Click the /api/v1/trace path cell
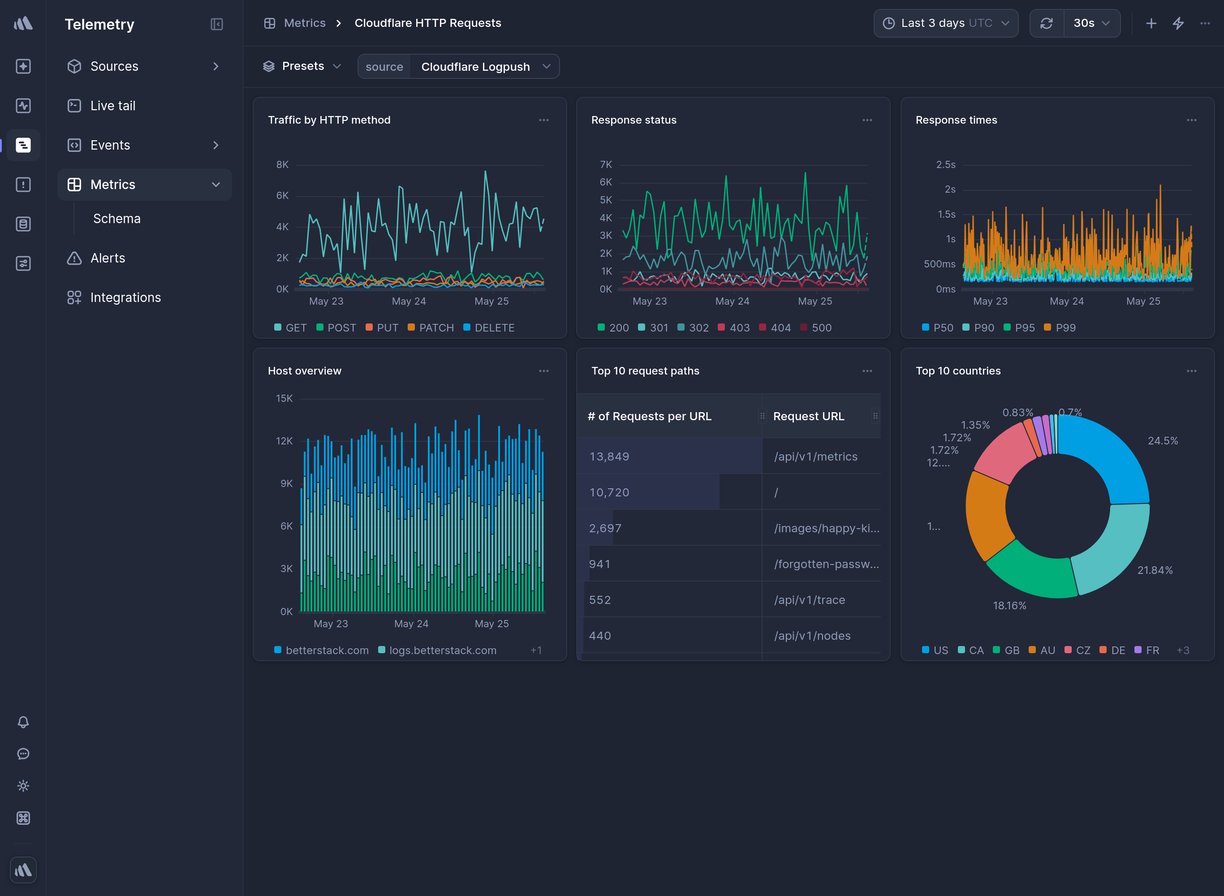The image size is (1224, 896). pos(821,600)
